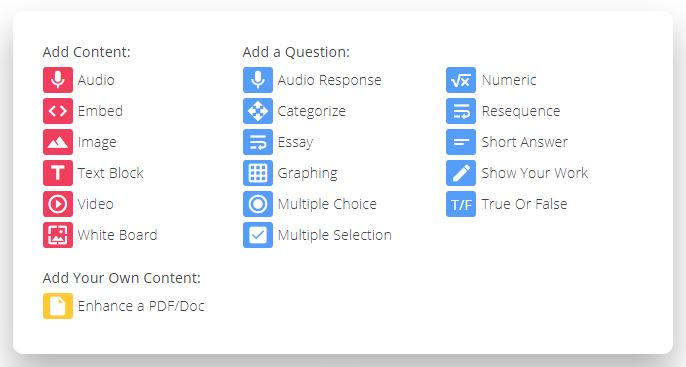
Task: Add a Text Block element
Action: [x=58, y=173]
